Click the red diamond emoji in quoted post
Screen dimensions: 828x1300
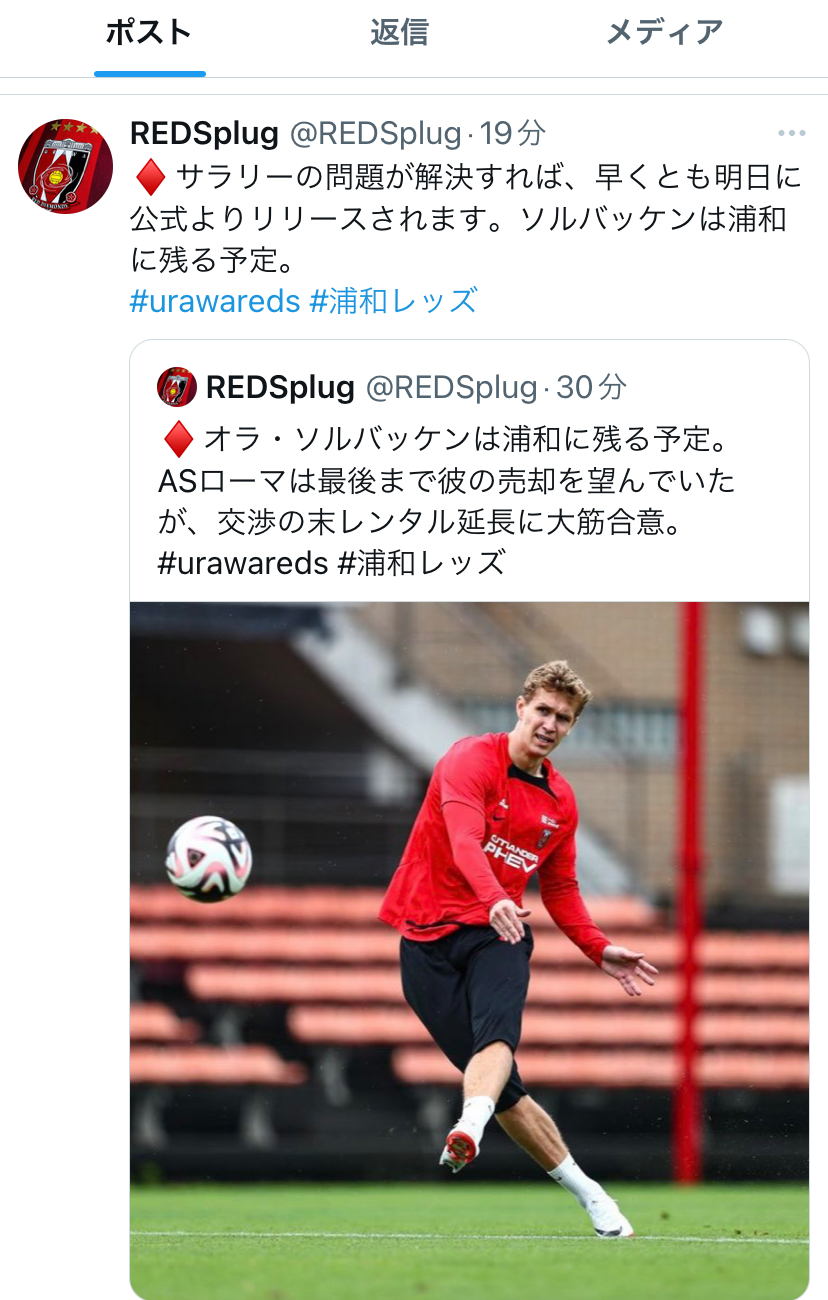pos(178,438)
